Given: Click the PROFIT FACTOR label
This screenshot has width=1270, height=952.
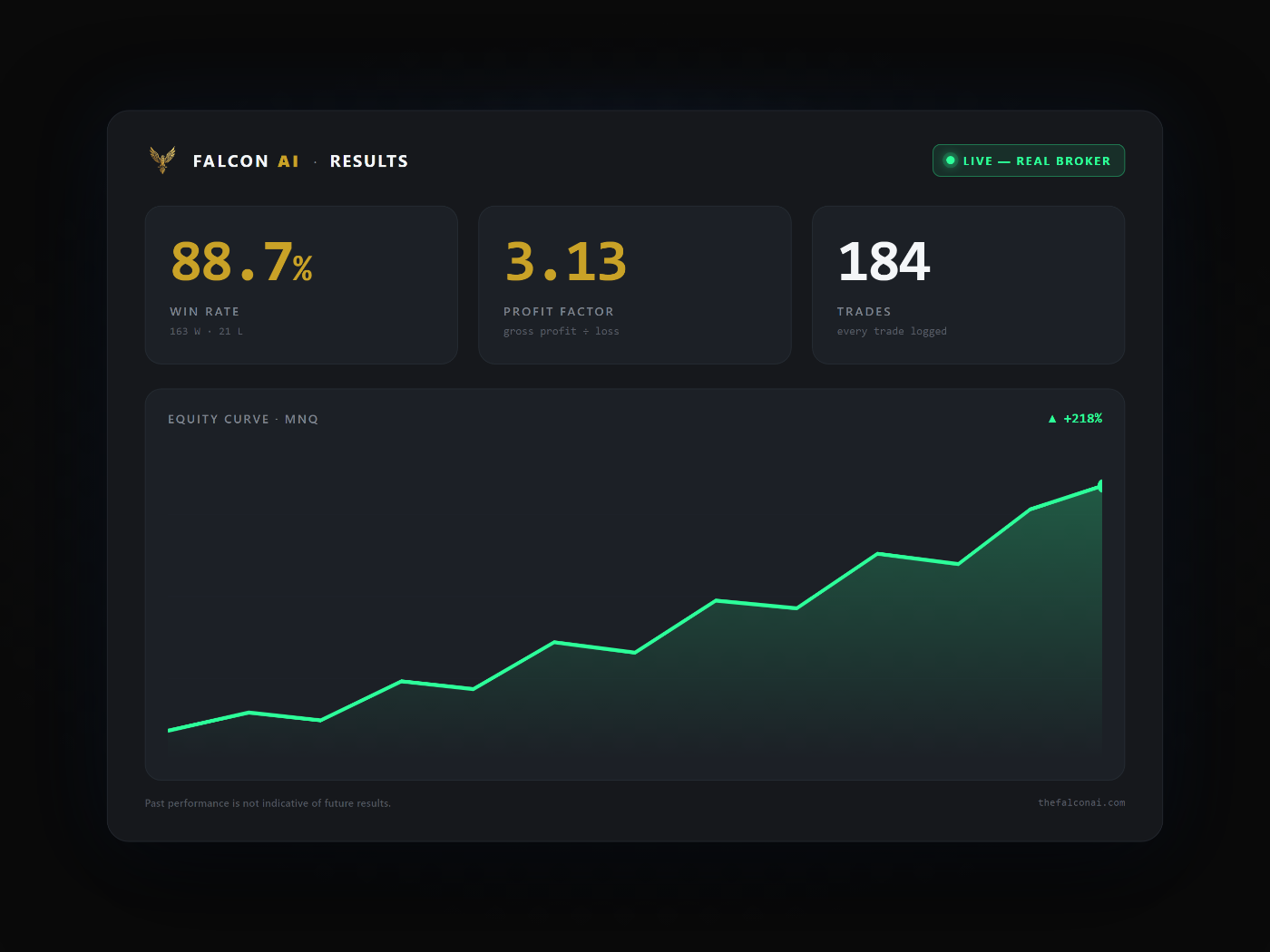Looking at the screenshot, I should [559, 312].
